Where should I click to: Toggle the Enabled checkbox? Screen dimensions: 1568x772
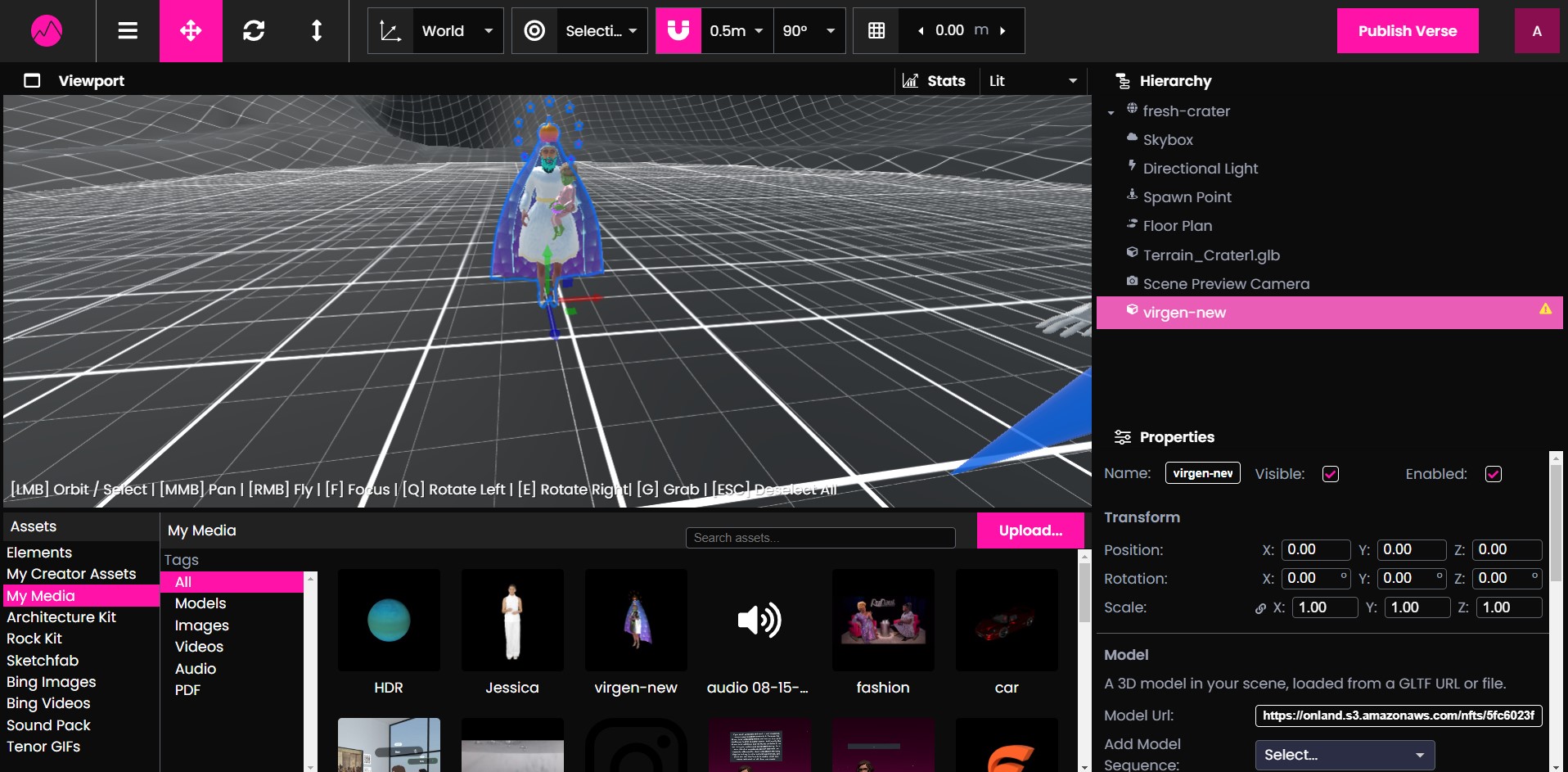[1494, 474]
